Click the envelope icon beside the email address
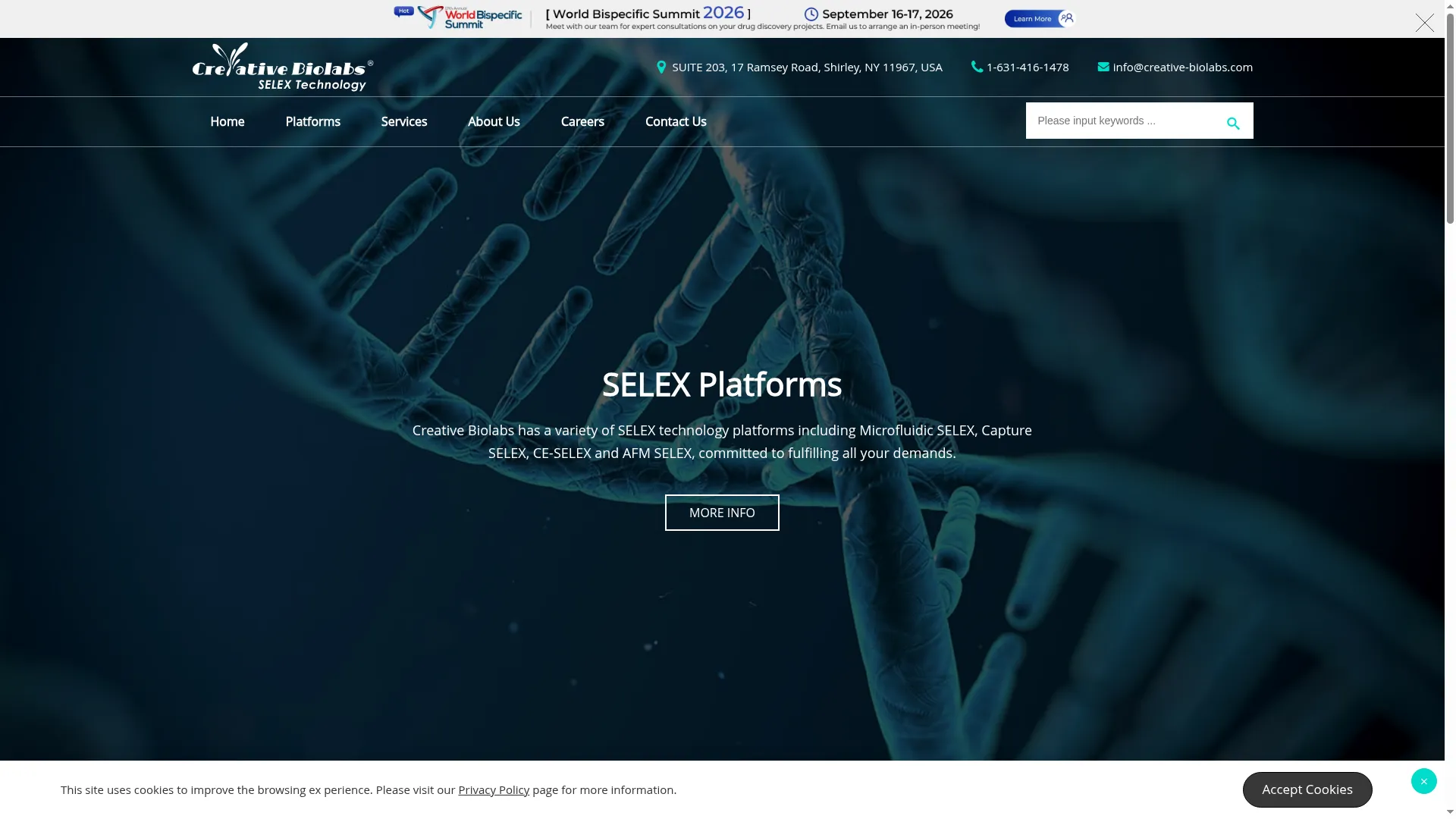 coord(1103,67)
